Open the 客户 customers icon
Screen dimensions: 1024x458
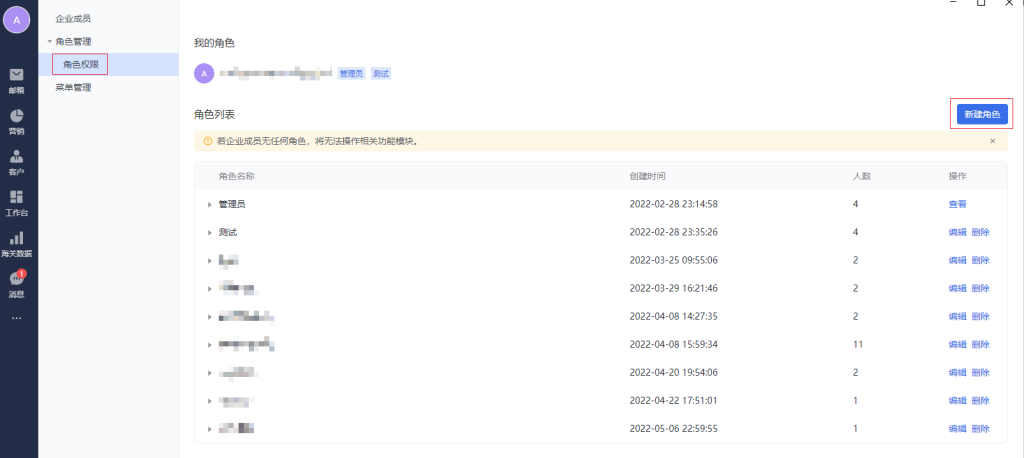coord(17,157)
